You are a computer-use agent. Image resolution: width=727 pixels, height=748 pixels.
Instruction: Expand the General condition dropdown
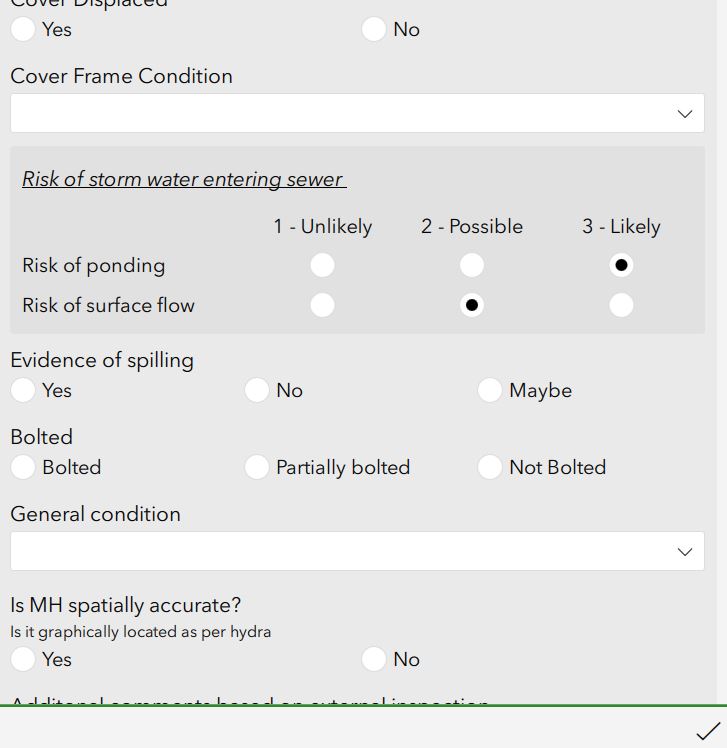[357, 551]
